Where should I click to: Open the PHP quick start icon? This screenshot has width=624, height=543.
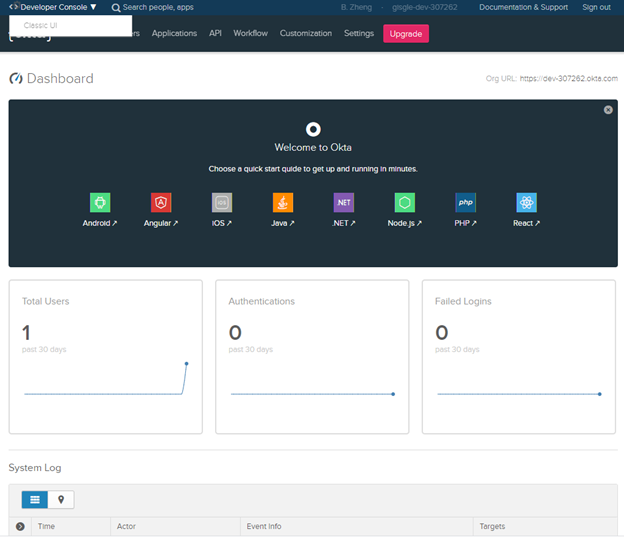[465, 203]
